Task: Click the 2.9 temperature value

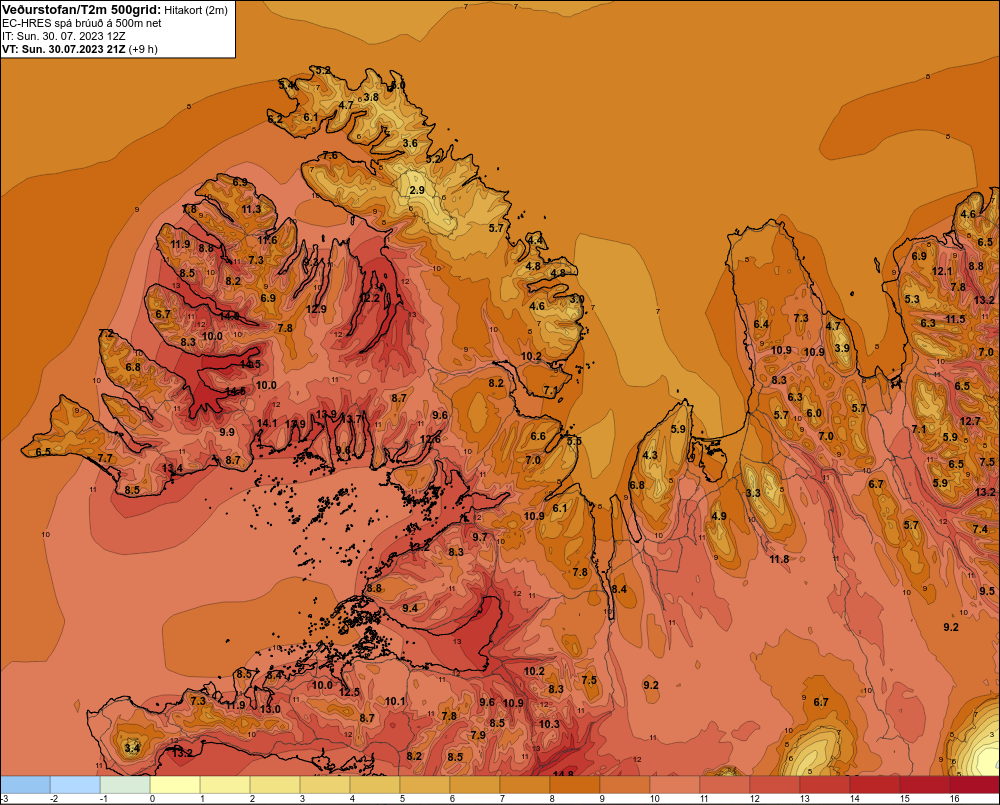Action: point(417,190)
